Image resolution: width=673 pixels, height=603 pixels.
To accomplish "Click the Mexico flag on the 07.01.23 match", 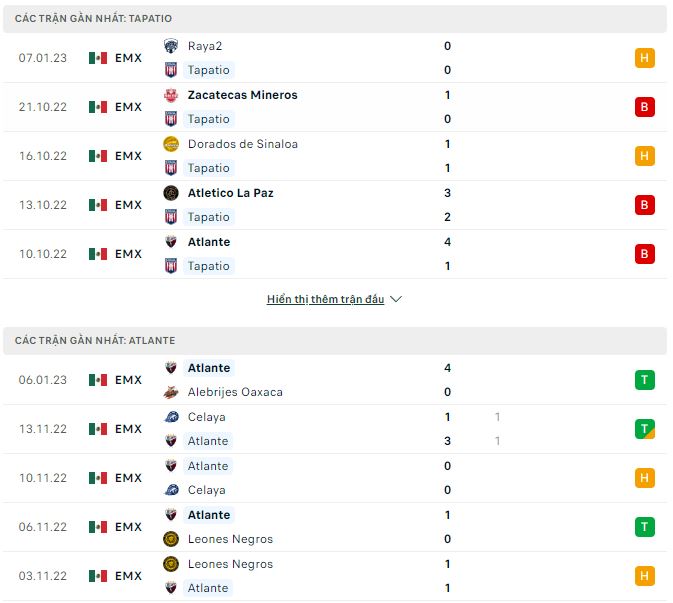I will tap(97, 58).
